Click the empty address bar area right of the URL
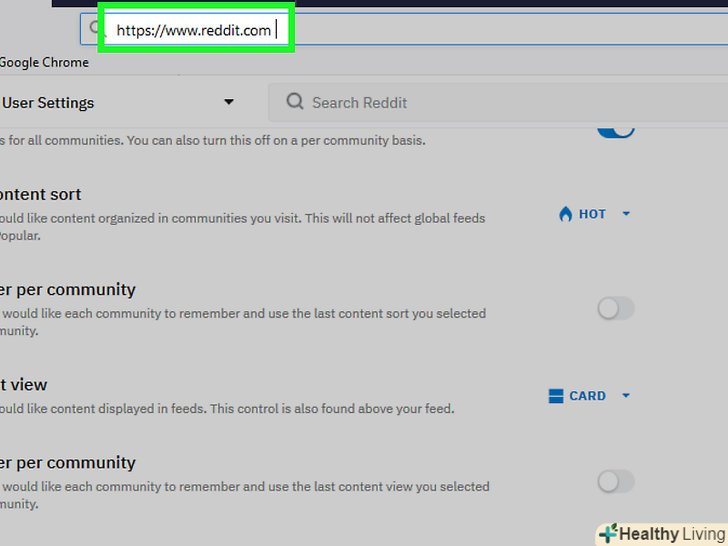The width and height of the screenshot is (728, 546). tap(500, 30)
